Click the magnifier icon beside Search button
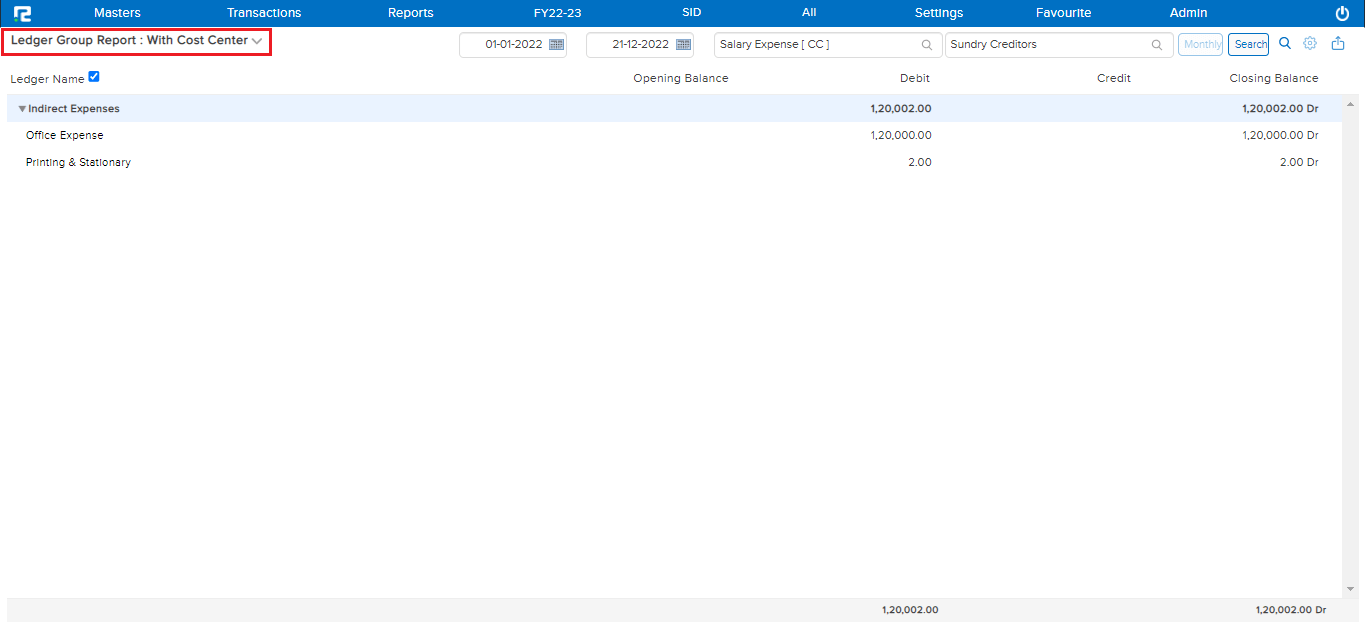 tap(1285, 44)
